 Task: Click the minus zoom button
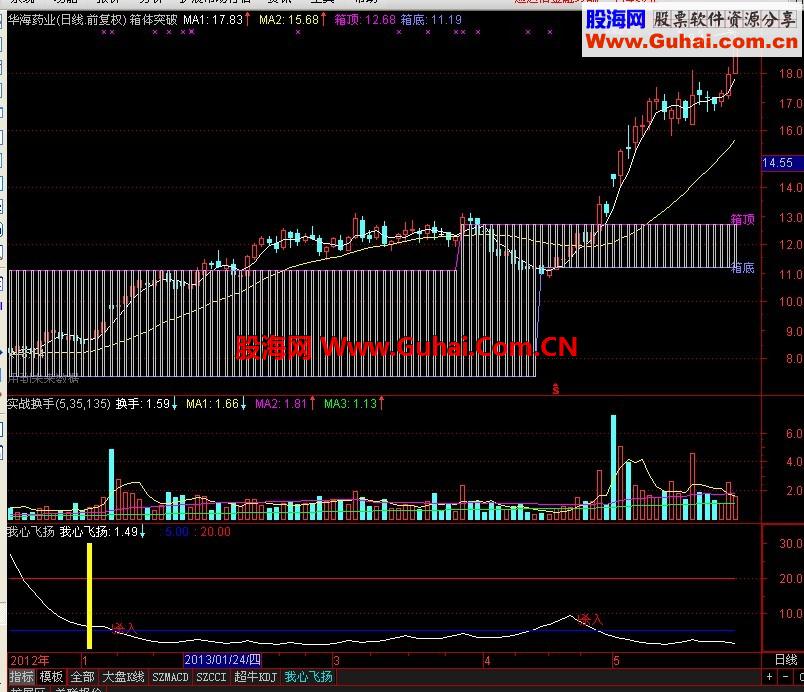click(786, 677)
